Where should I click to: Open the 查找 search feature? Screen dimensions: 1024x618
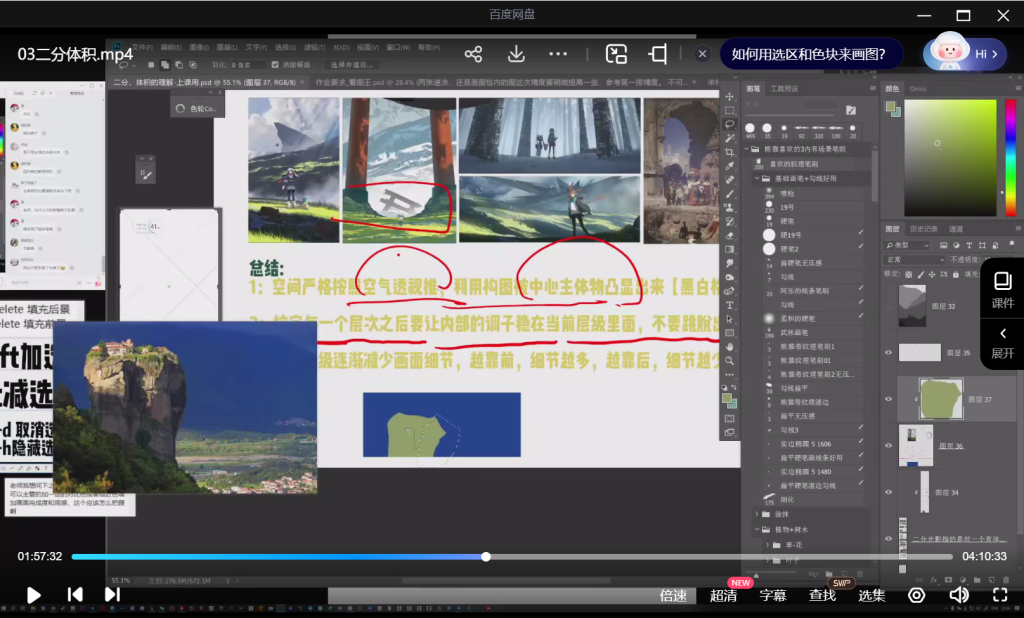click(x=822, y=595)
